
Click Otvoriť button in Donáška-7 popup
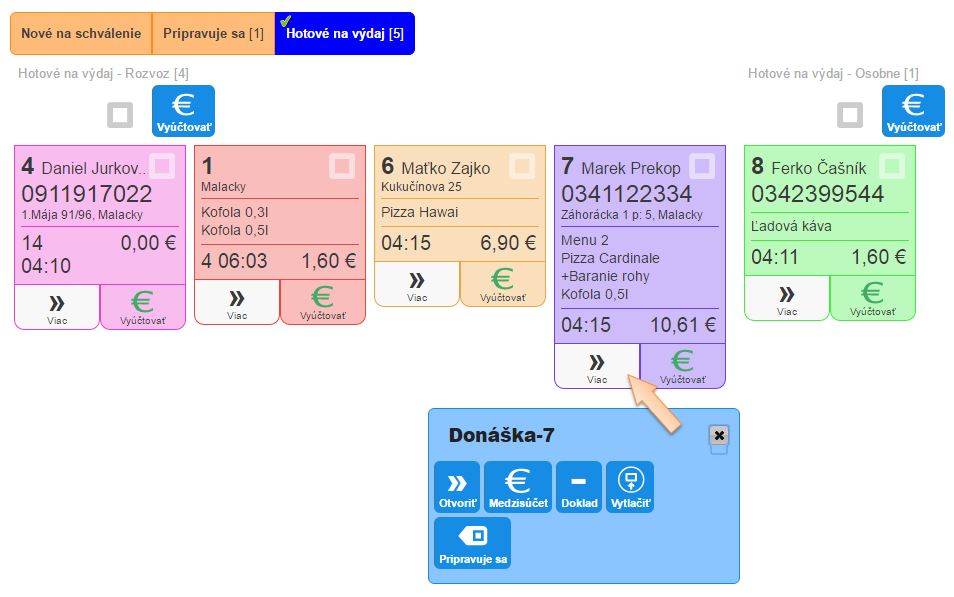[x=458, y=487]
